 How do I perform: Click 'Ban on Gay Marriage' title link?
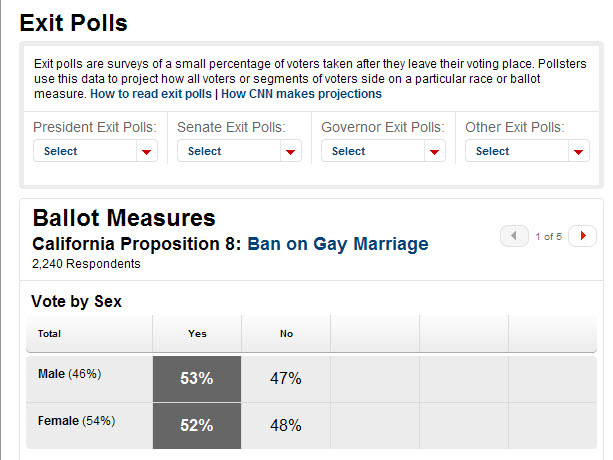pyautogui.click(x=338, y=243)
